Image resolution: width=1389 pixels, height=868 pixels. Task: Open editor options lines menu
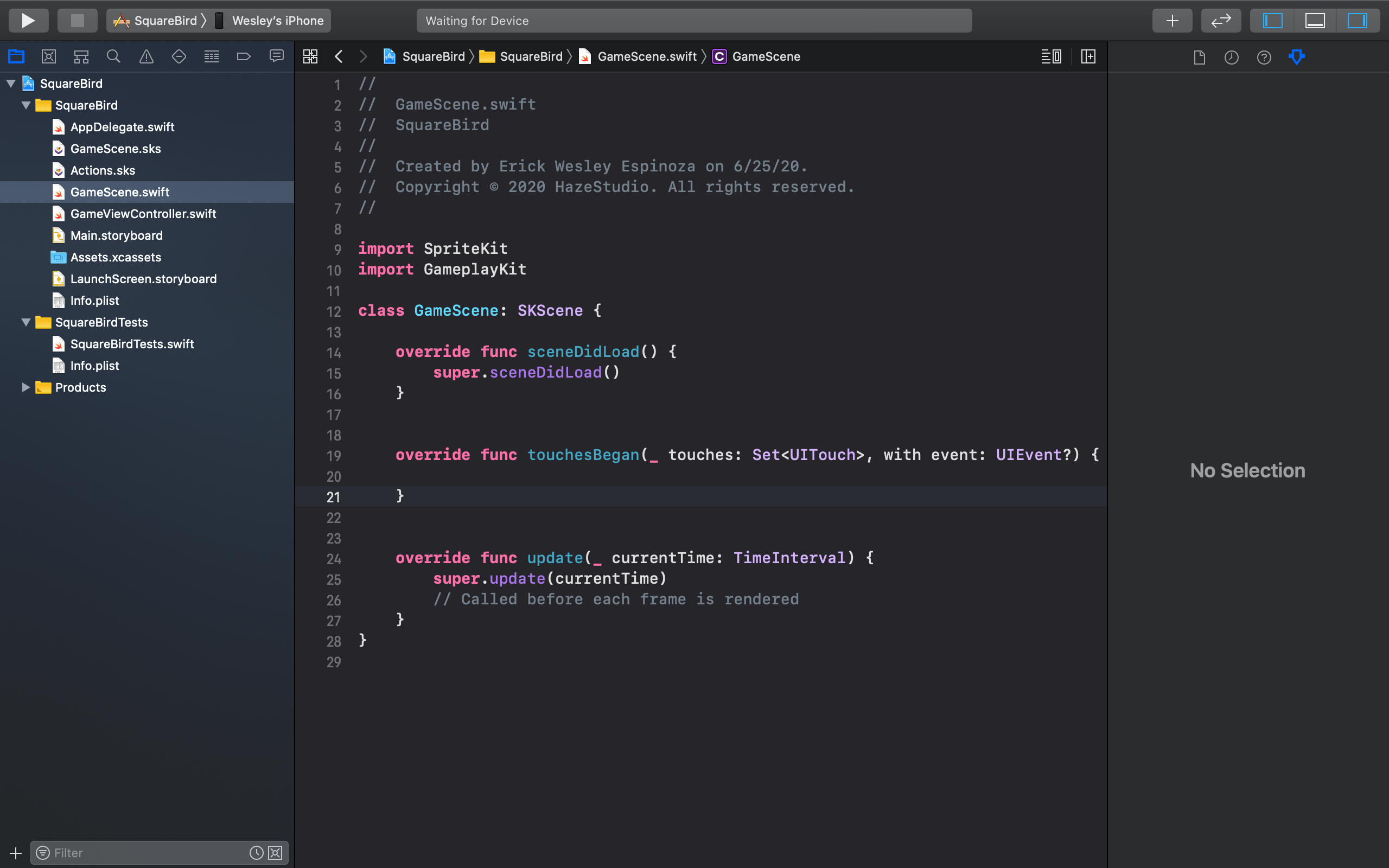pyautogui.click(x=1052, y=56)
